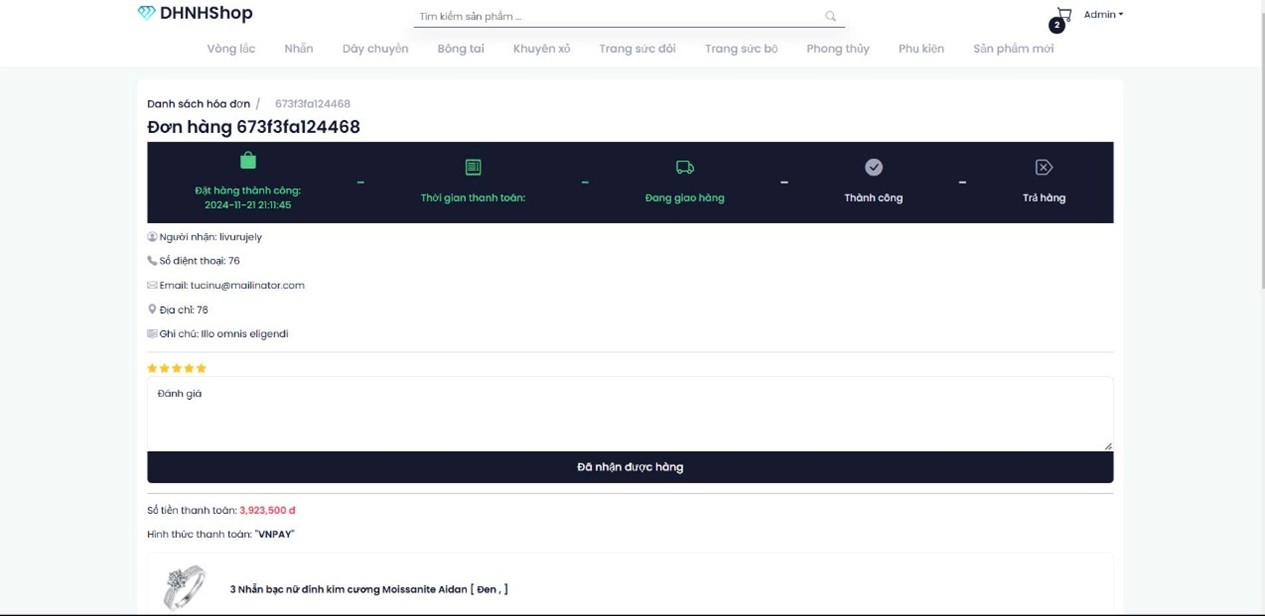Go back to Danh sách hóa đơn
The width and height of the screenshot is (1265, 616).
[198, 104]
